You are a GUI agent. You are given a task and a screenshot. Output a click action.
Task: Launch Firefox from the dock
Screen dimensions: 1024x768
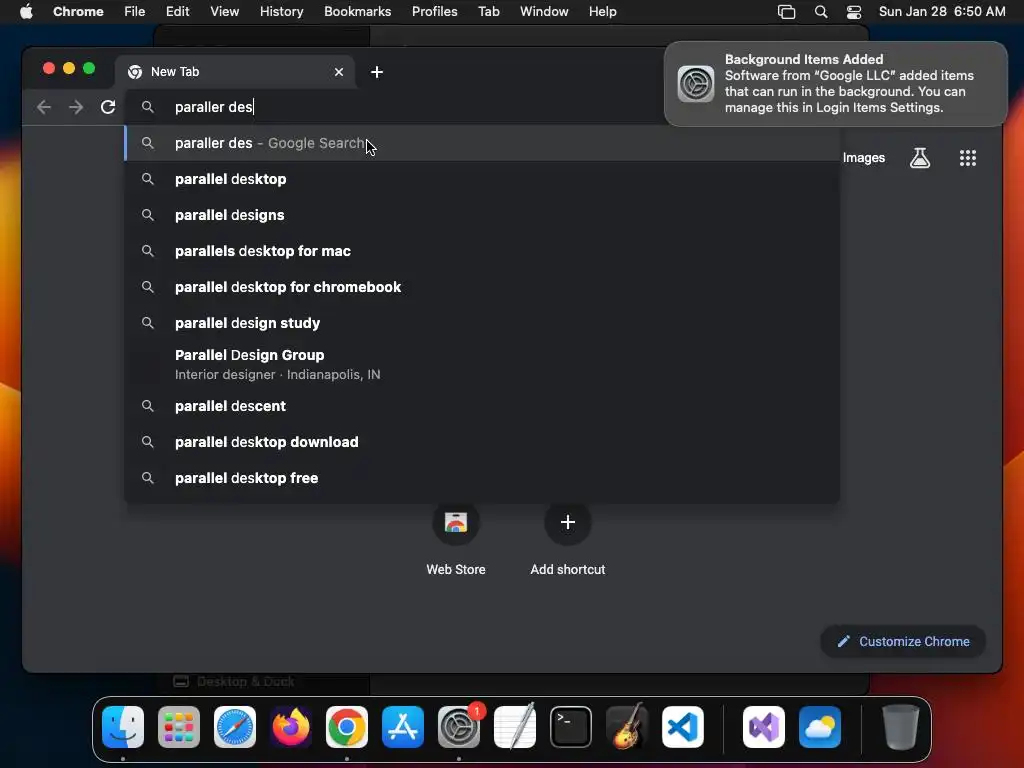point(291,727)
